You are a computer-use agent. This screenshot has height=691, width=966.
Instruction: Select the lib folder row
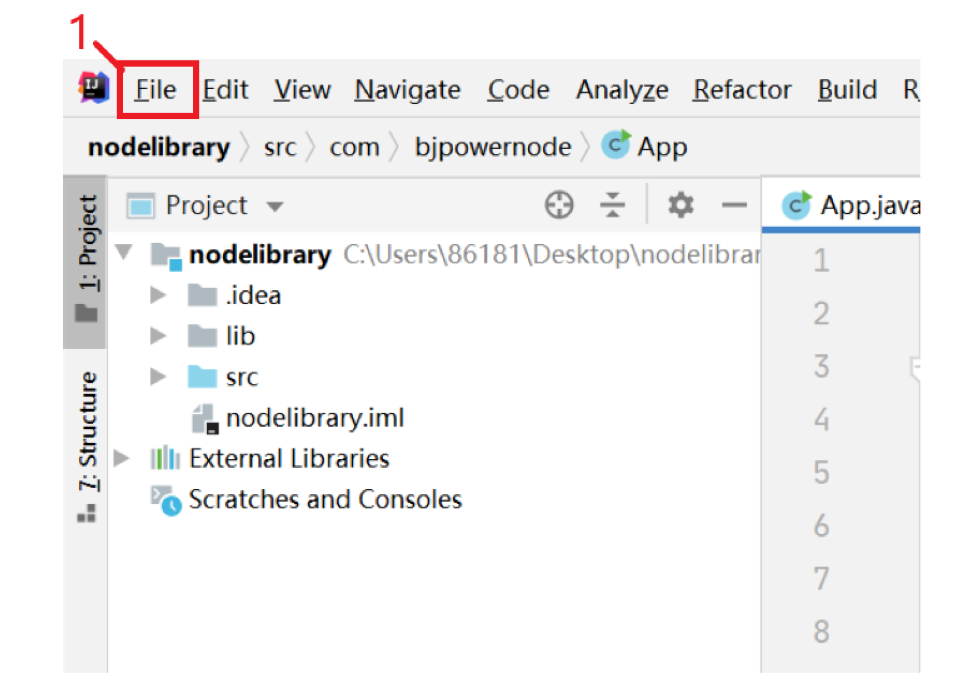click(x=434, y=336)
